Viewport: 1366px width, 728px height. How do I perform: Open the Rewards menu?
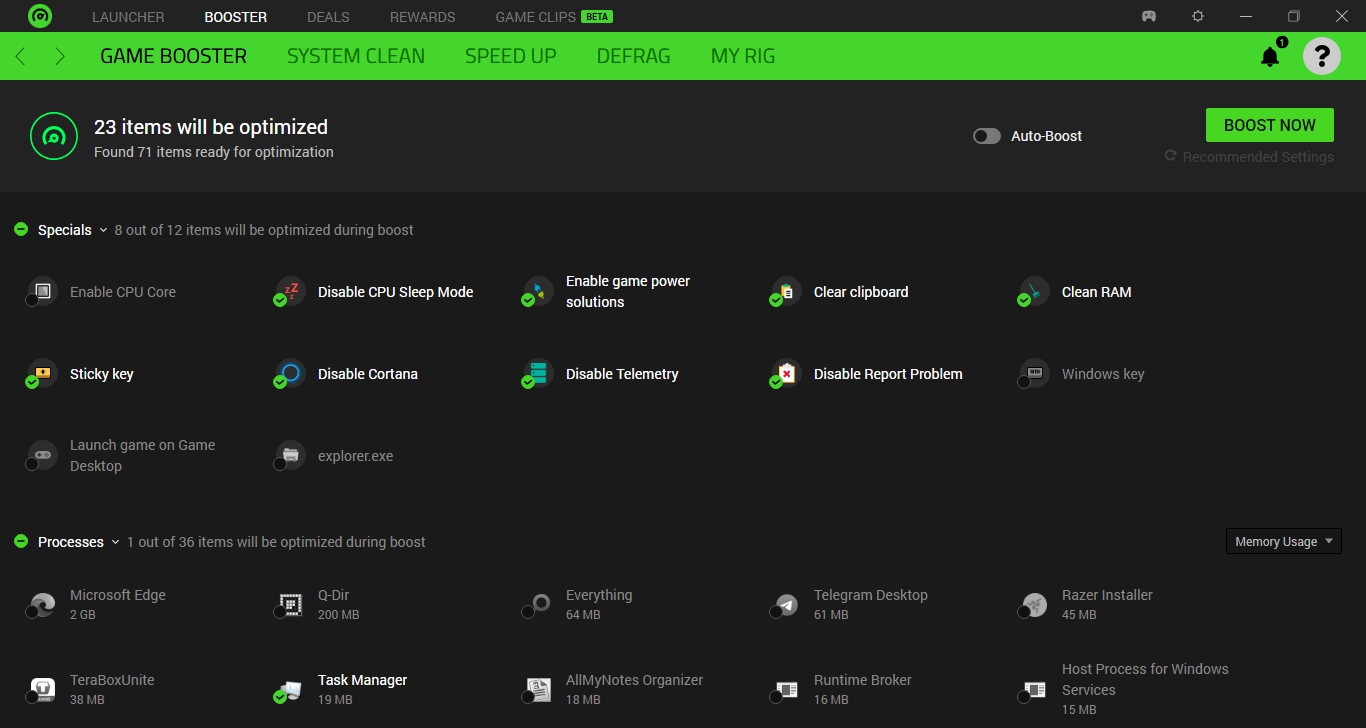coord(422,17)
